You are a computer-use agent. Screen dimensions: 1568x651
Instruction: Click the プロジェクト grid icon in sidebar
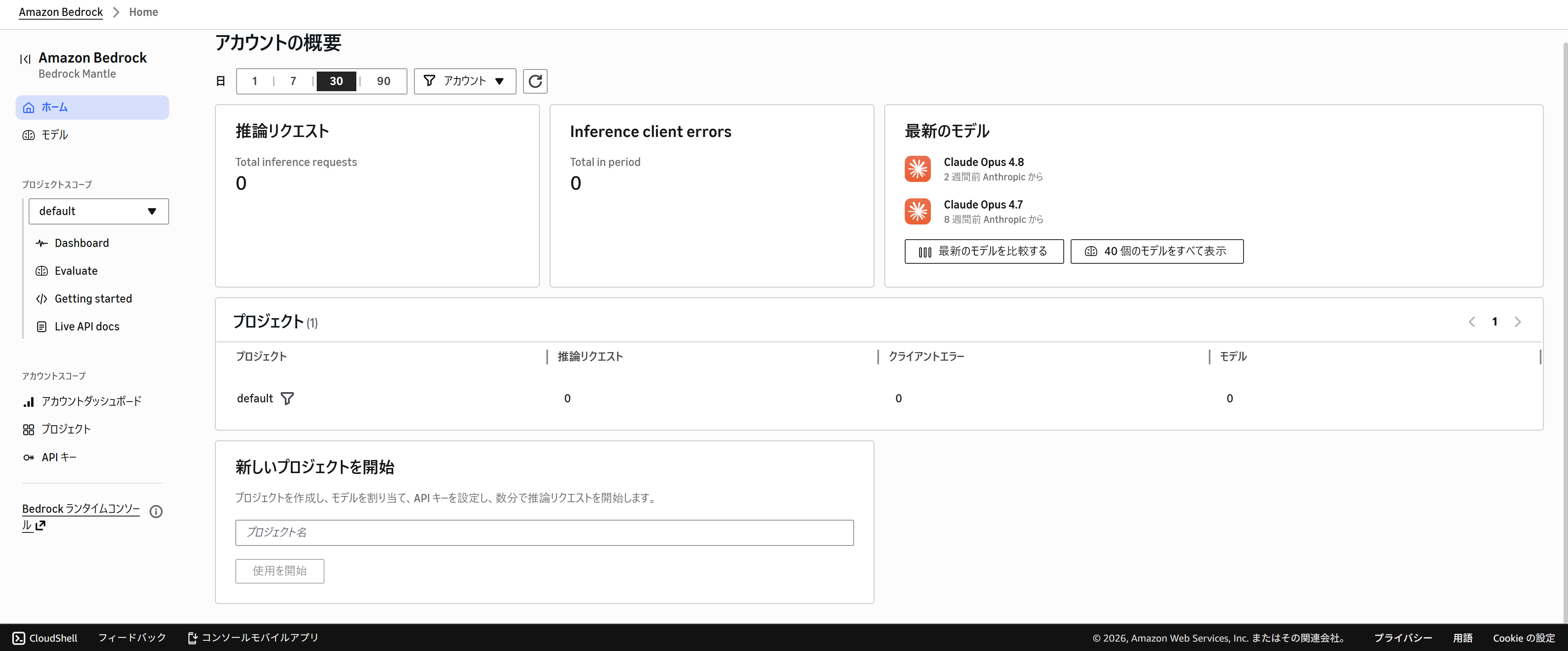29,430
